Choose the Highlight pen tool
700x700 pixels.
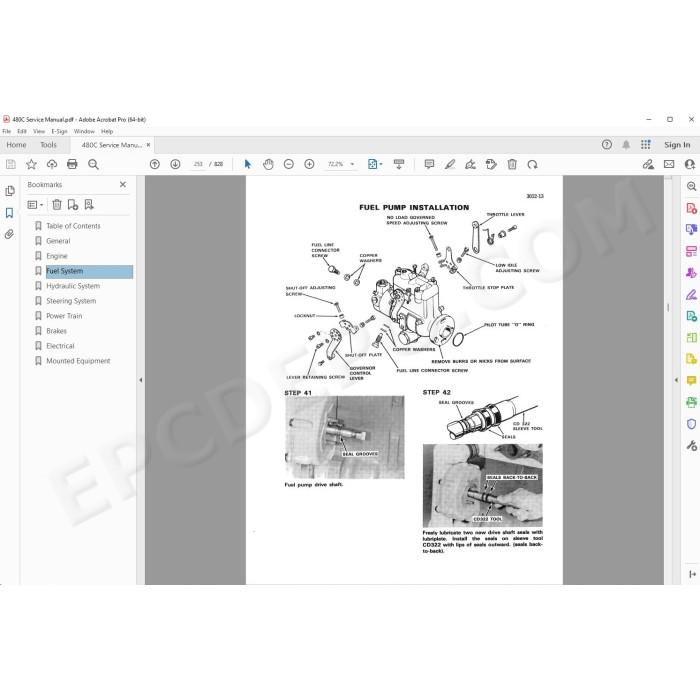coord(450,164)
